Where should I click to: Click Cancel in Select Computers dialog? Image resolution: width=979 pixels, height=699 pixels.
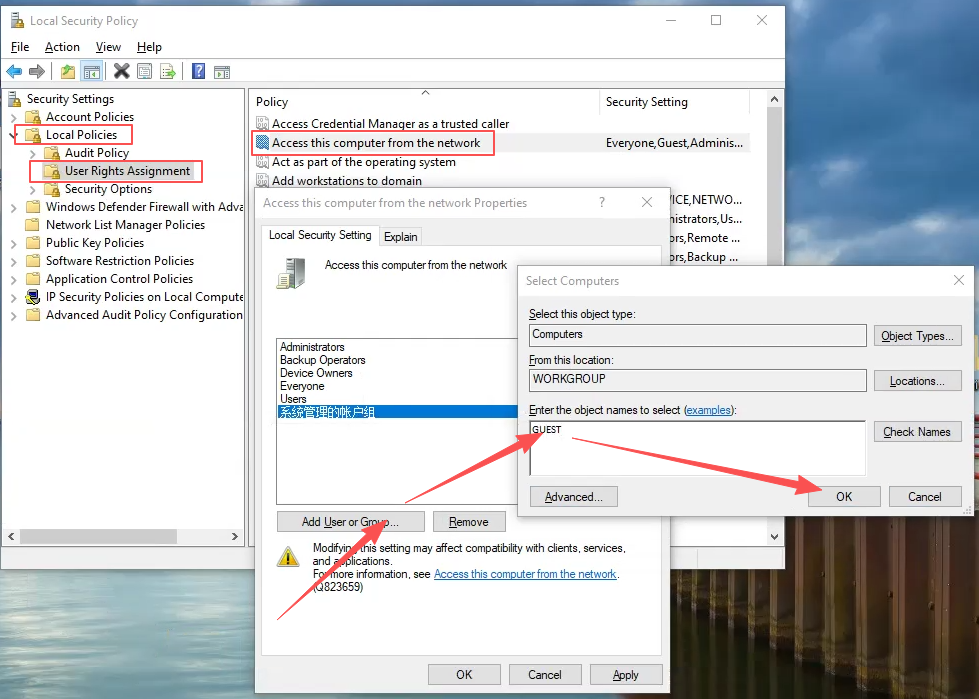(x=925, y=497)
